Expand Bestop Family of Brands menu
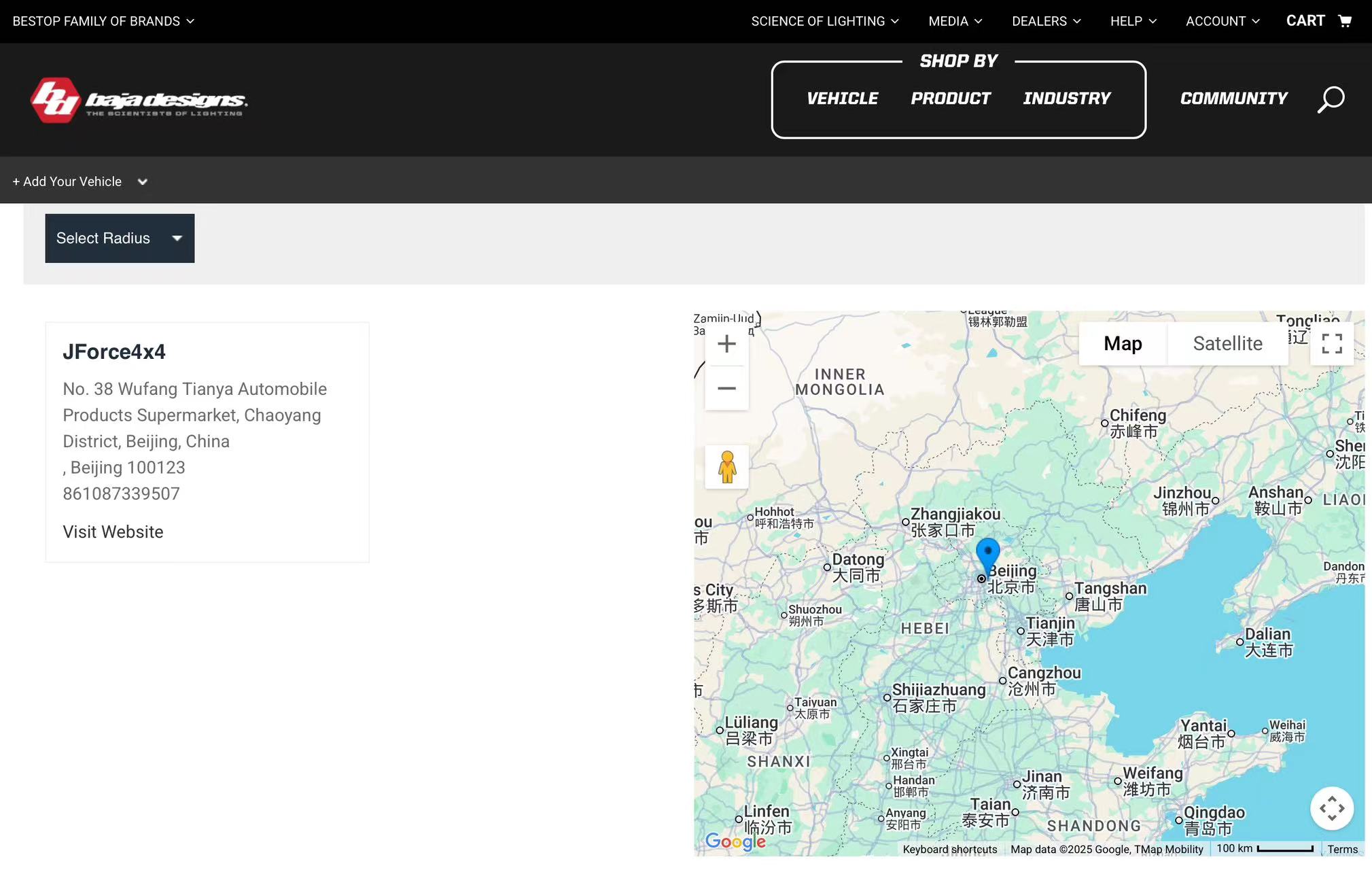Viewport: 1372px width, 870px height. 103,21
